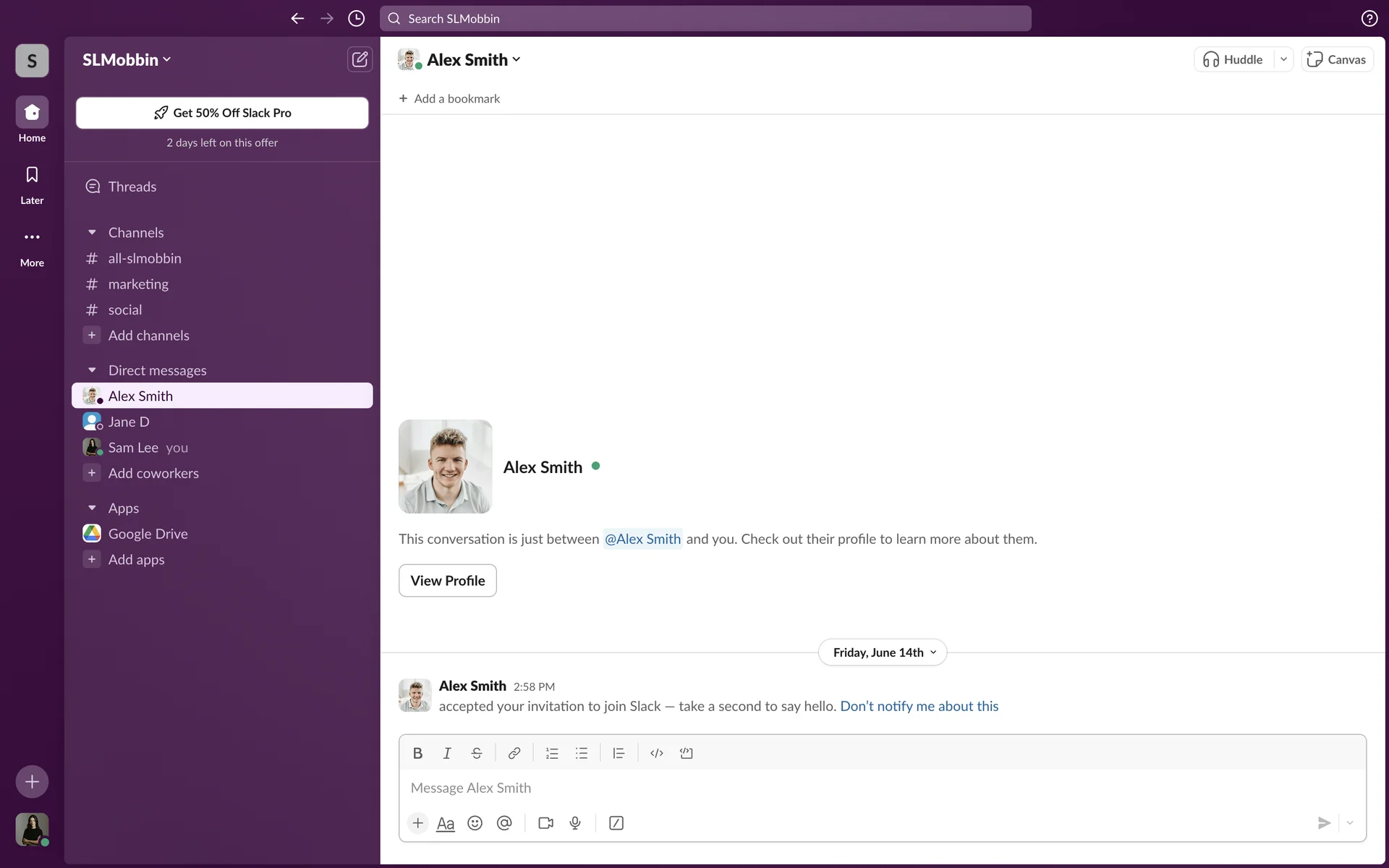Record an audio clip with microphone
1389x868 pixels.
[x=575, y=823]
